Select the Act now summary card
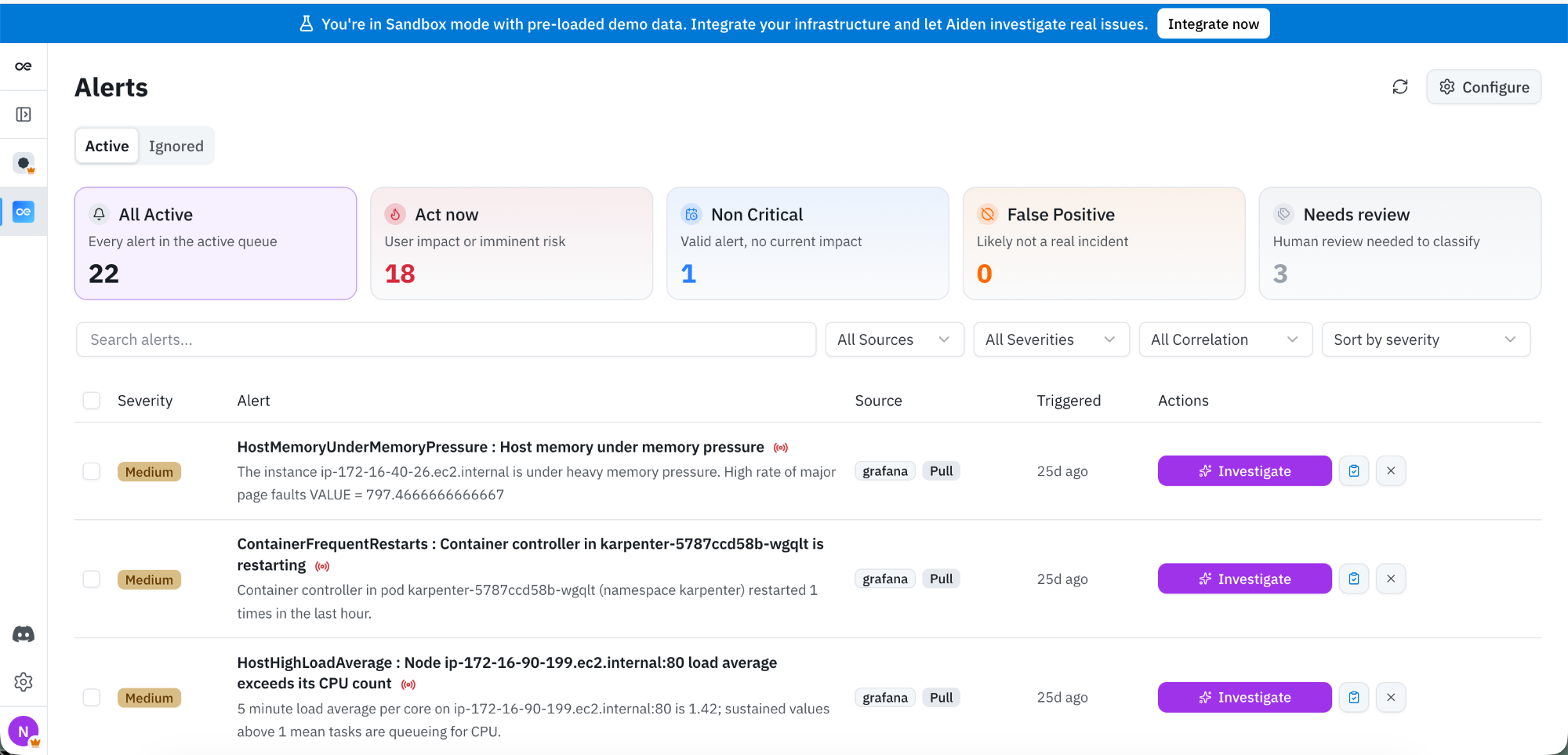The image size is (1568, 755). pyautogui.click(x=511, y=243)
